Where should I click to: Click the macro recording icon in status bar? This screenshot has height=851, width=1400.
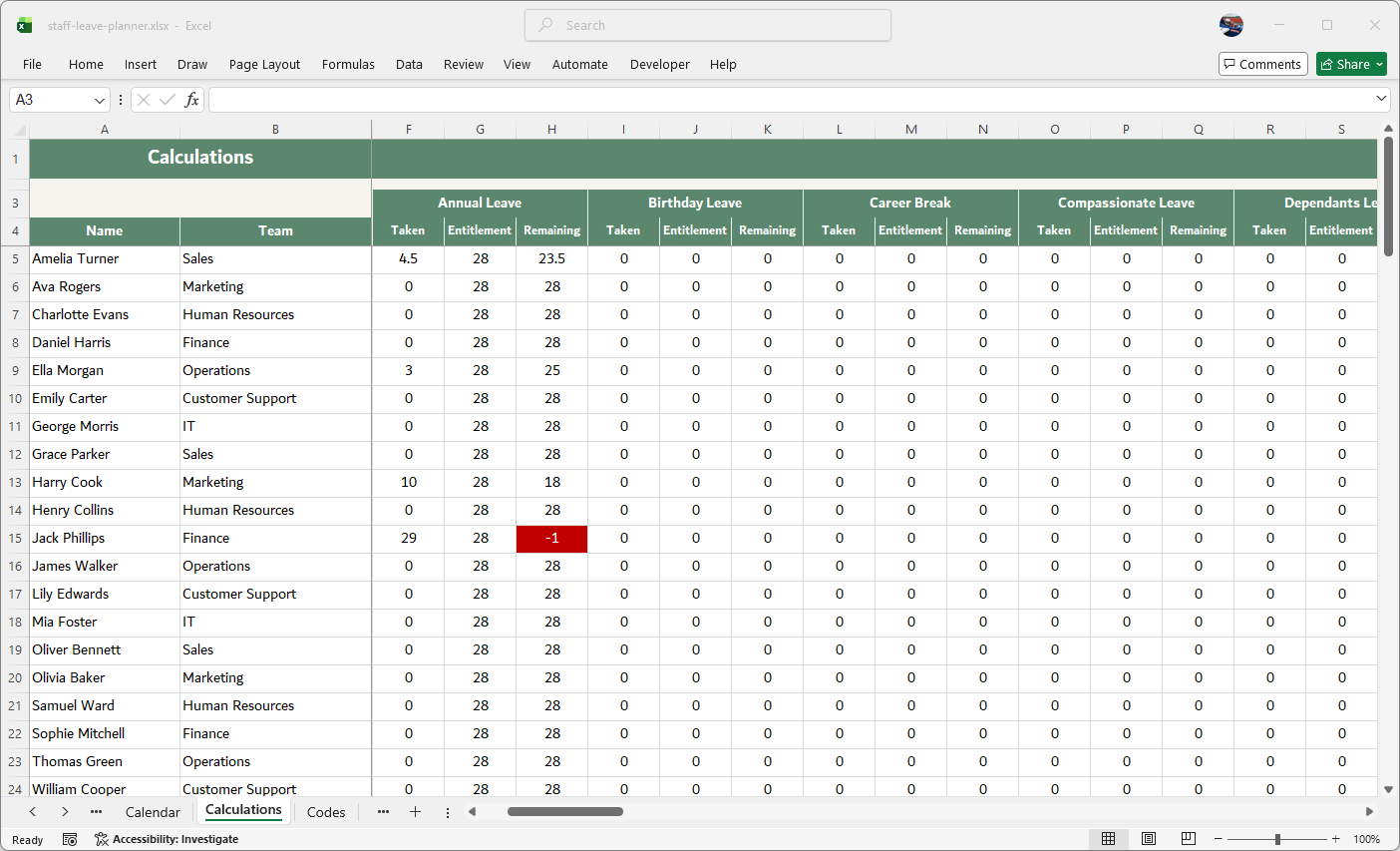pos(69,839)
